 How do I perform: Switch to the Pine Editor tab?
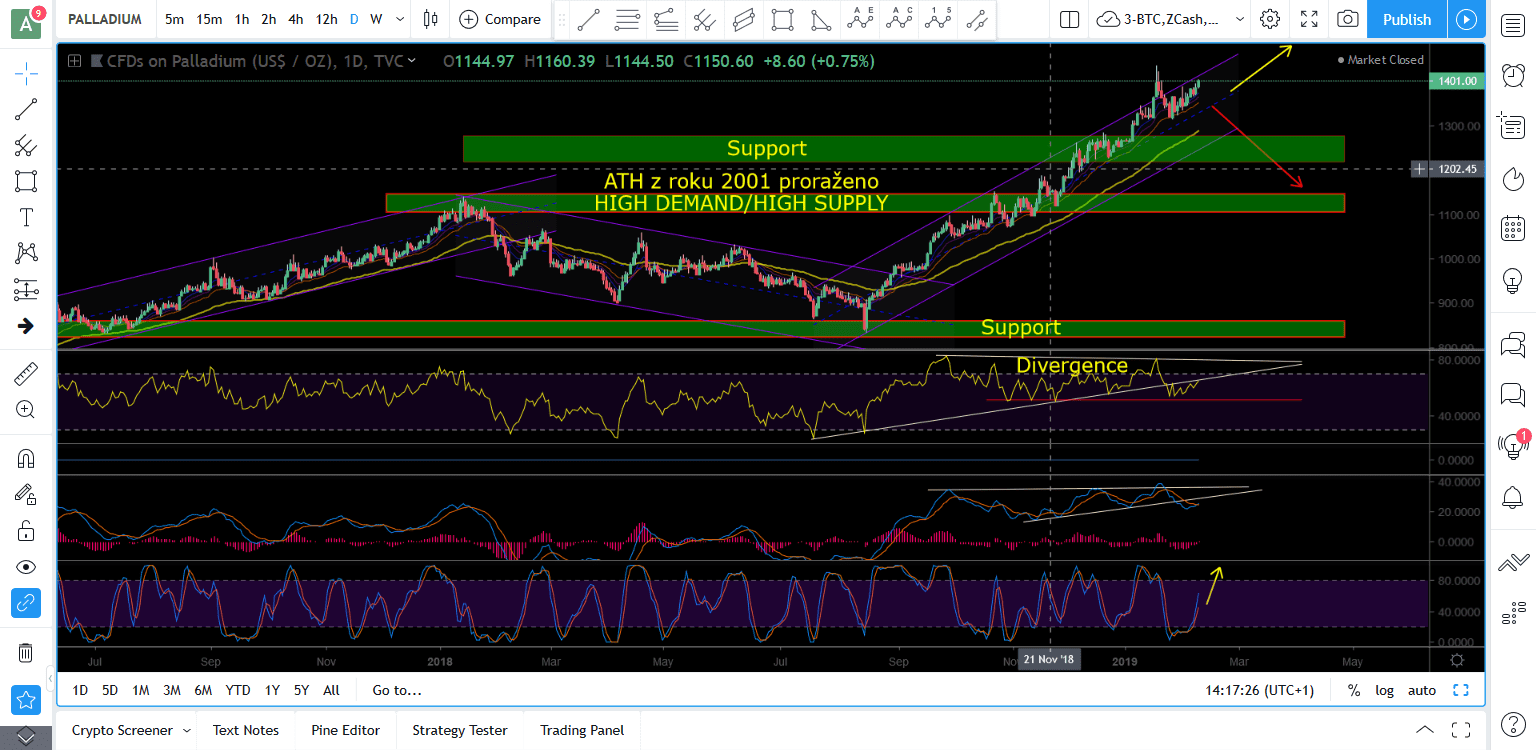tap(345, 730)
